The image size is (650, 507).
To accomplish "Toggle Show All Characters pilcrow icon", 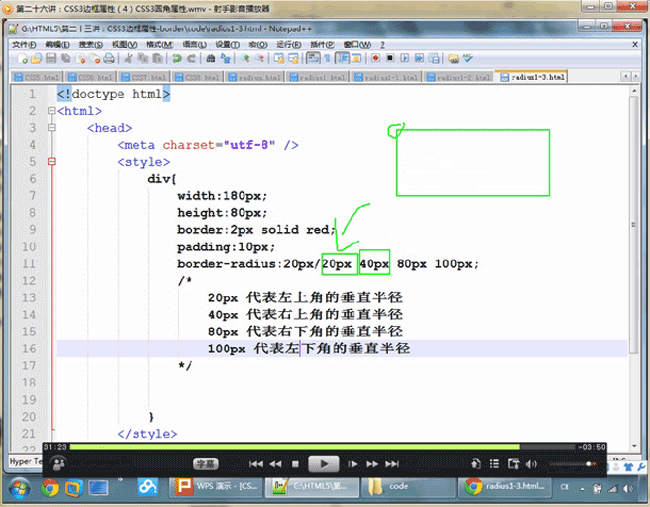I will point(327,58).
